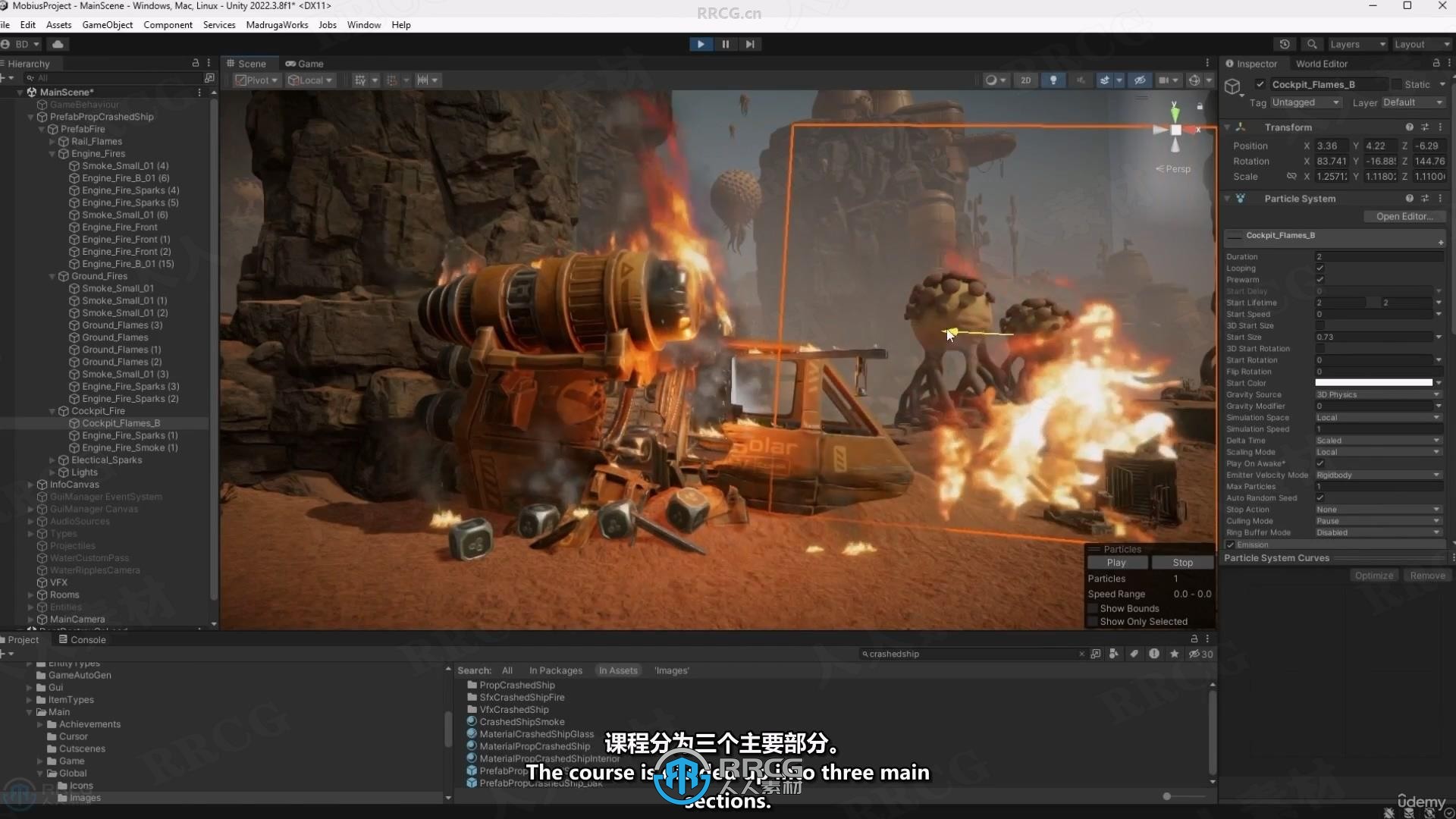Viewport: 1456px width, 819px height.
Task: Click the Gizmos icon in Scene toolbar
Action: pyautogui.click(x=1194, y=80)
